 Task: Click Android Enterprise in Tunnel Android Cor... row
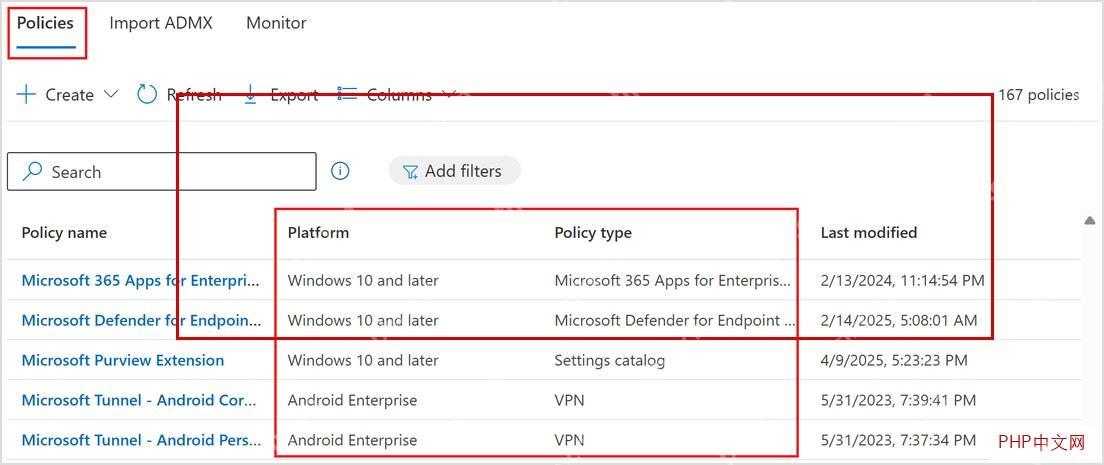(352, 401)
